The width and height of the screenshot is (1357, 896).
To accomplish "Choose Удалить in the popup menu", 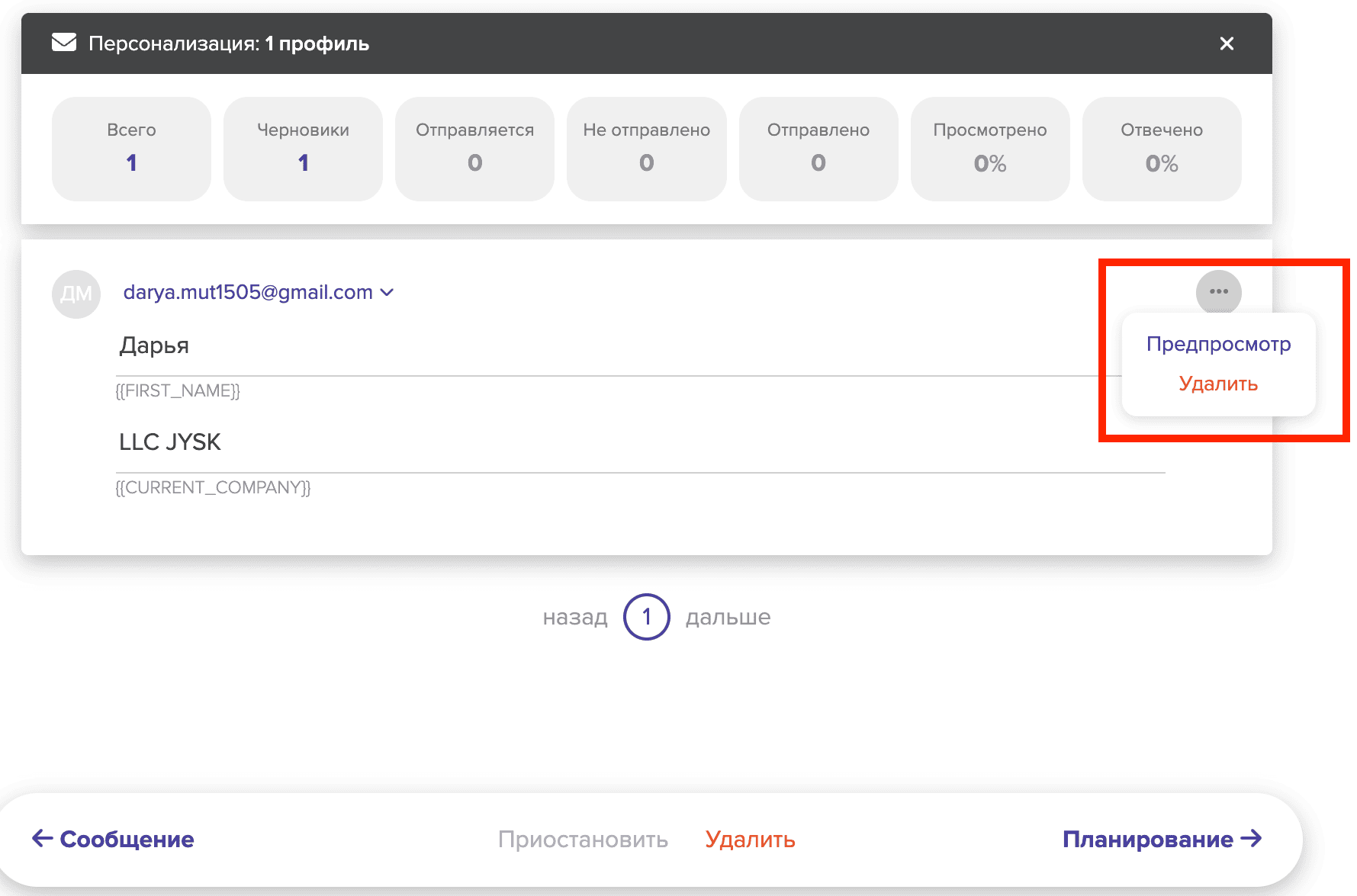I will tap(1218, 384).
